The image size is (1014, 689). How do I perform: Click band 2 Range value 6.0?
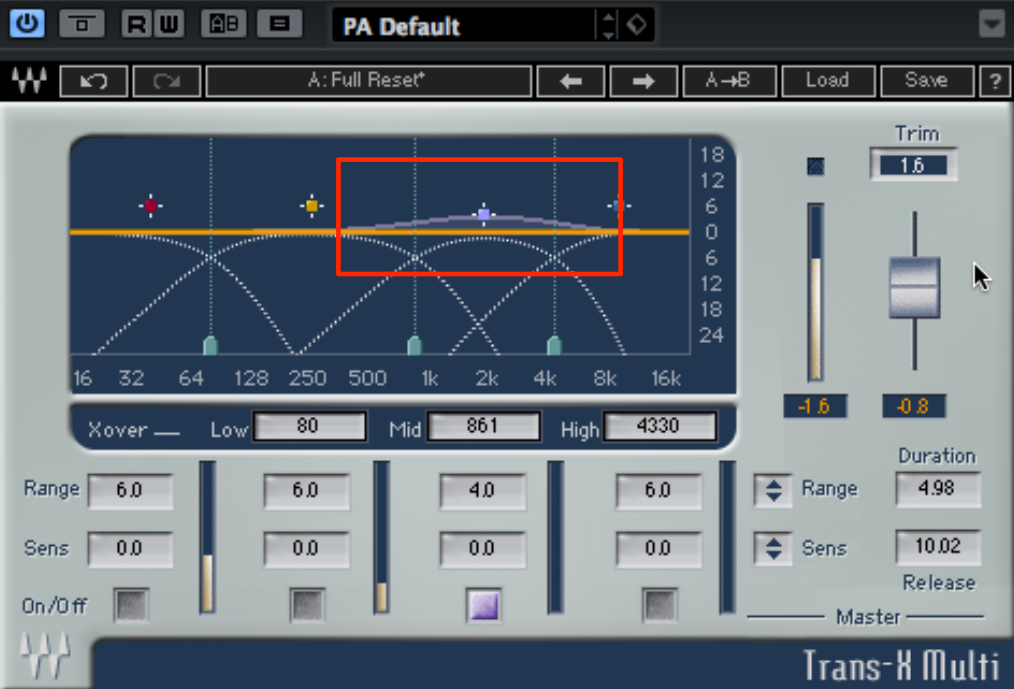(306, 491)
